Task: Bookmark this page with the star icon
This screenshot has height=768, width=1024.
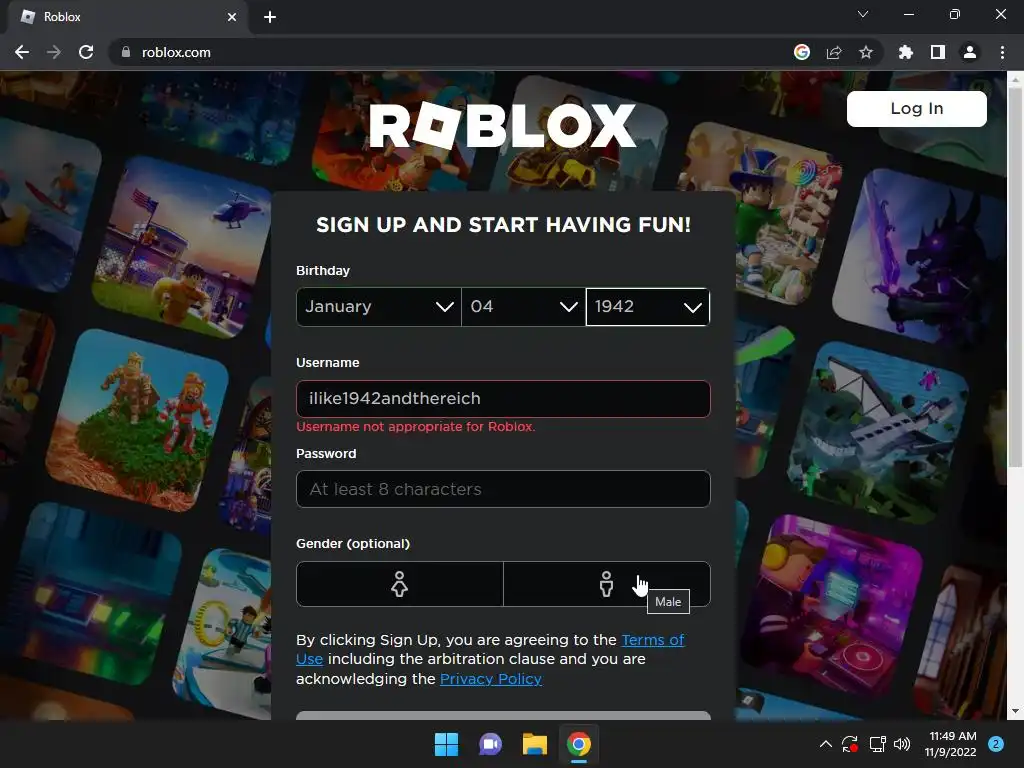Action: click(866, 52)
